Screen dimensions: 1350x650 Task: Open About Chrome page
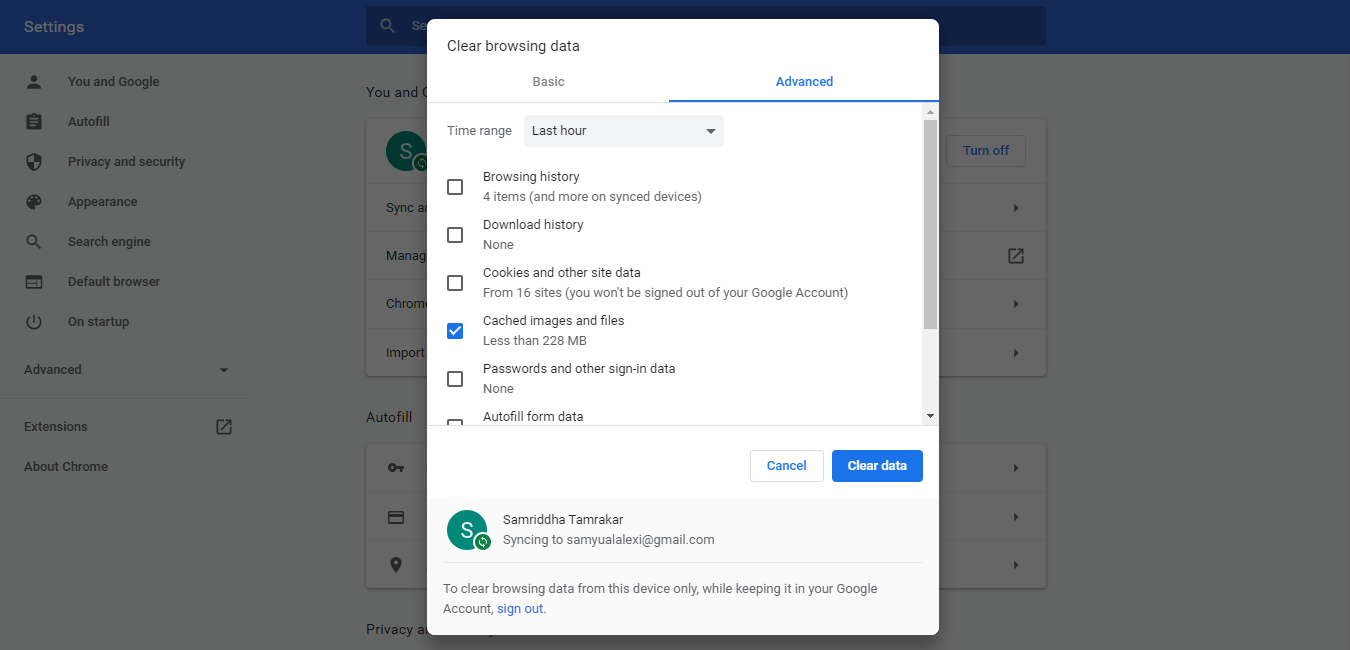point(66,467)
